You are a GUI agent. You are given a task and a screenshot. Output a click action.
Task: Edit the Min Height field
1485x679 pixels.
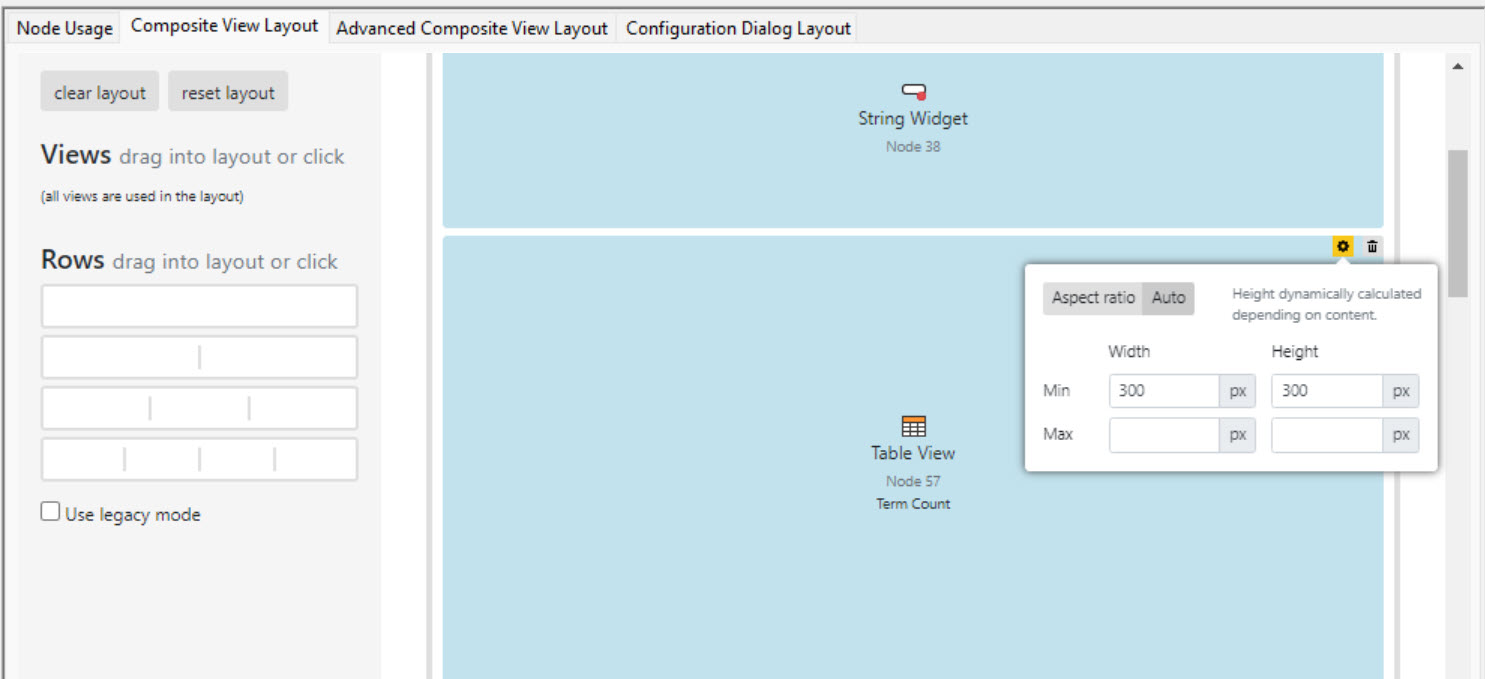pyautogui.click(x=1327, y=391)
